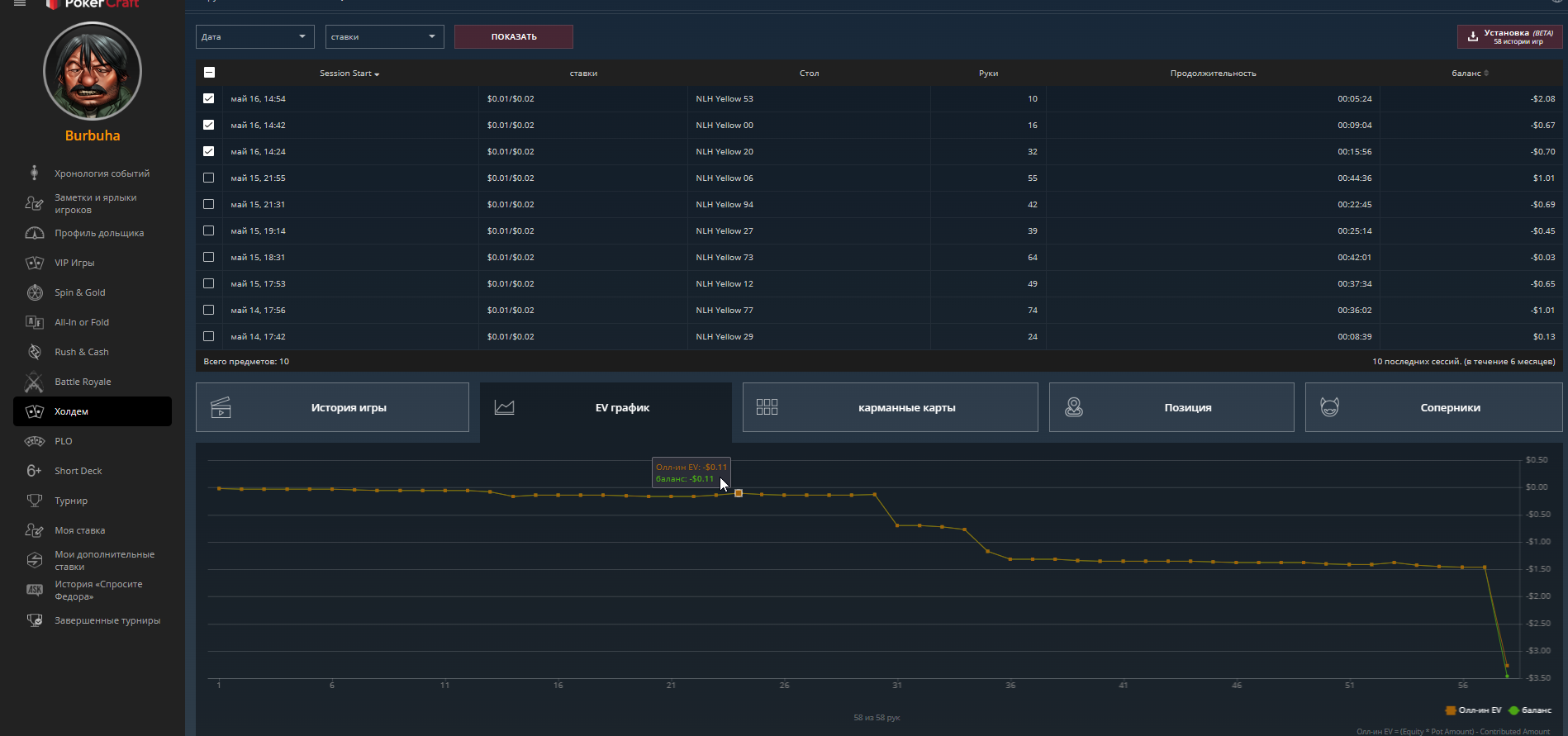Open the Дата dropdown
The width and height of the screenshot is (1568, 736).
(x=255, y=36)
